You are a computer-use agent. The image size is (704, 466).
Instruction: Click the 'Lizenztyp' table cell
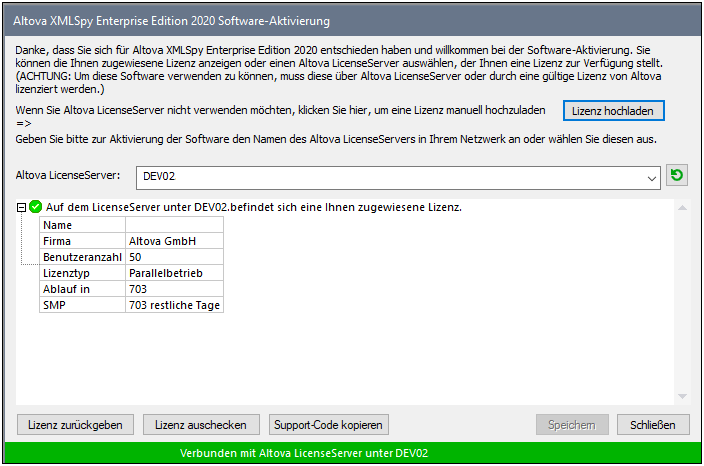click(x=83, y=273)
